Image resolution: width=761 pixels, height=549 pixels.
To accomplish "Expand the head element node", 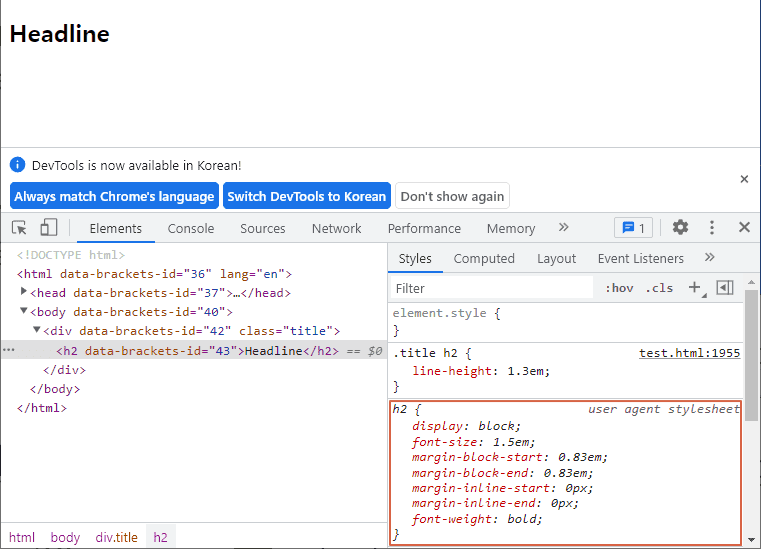I will tap(23, 291).
